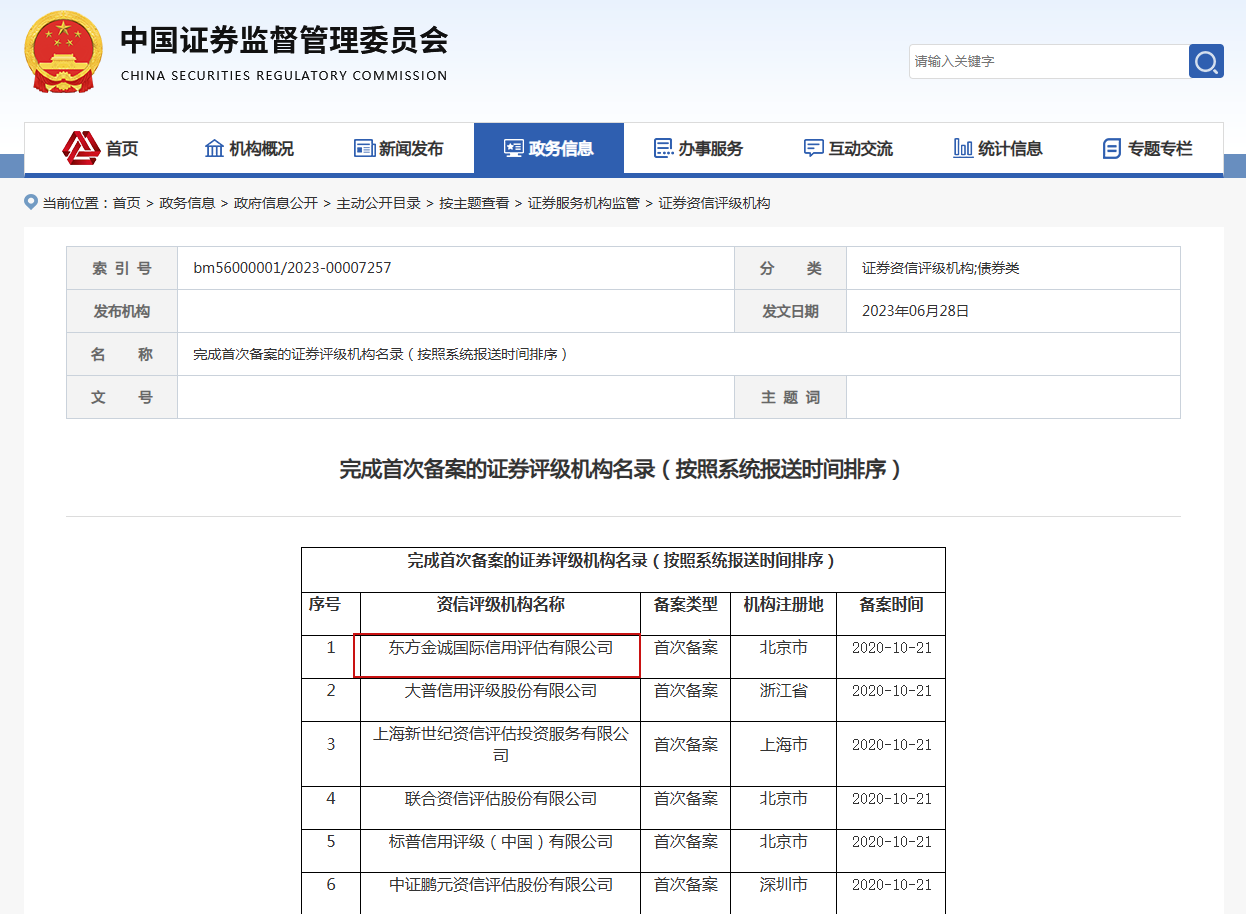Open 证券服务机构监管 breadcrumb link
Viewport: 1246px width, 914px height.
584,203
